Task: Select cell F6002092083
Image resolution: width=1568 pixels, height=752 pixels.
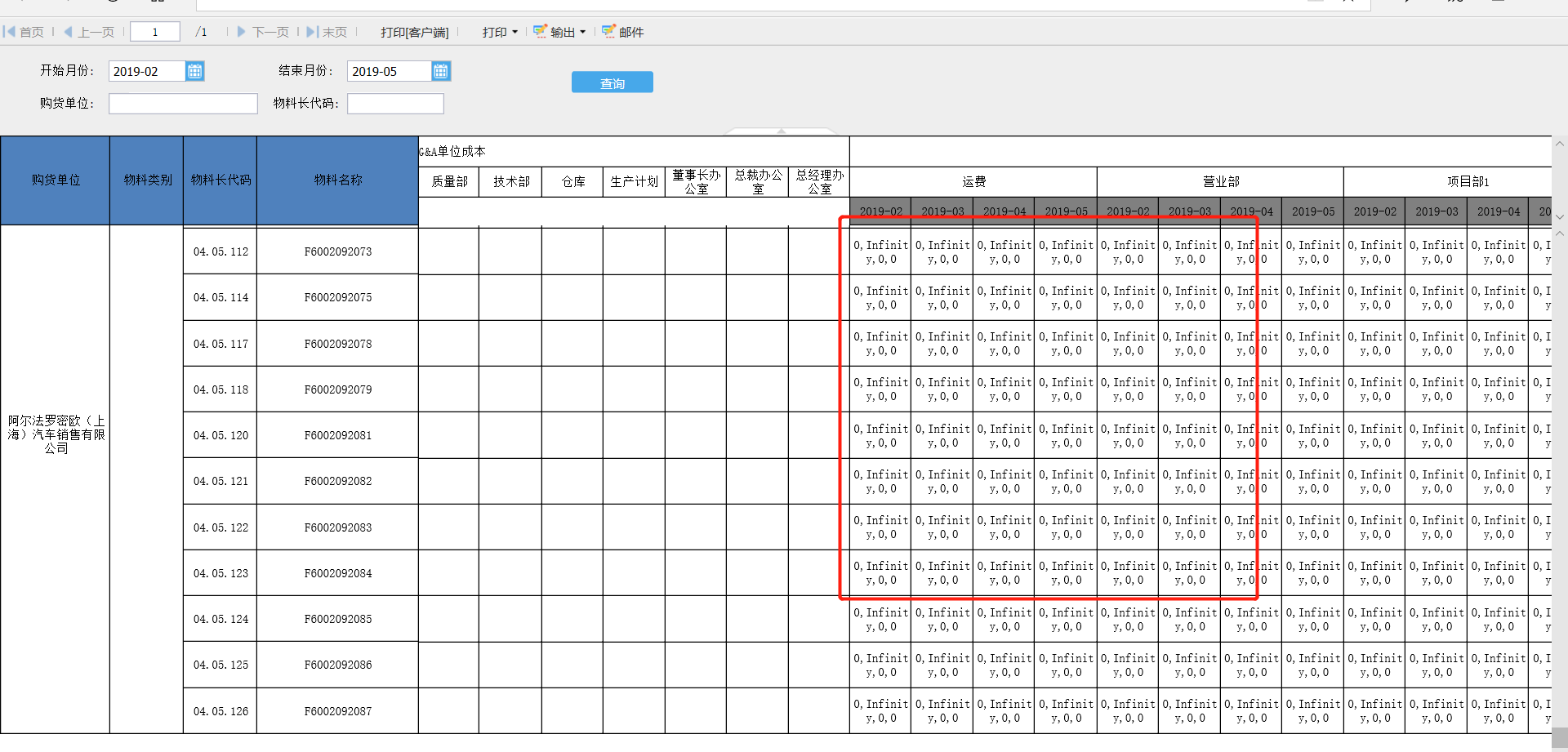Action: [337, 527]
